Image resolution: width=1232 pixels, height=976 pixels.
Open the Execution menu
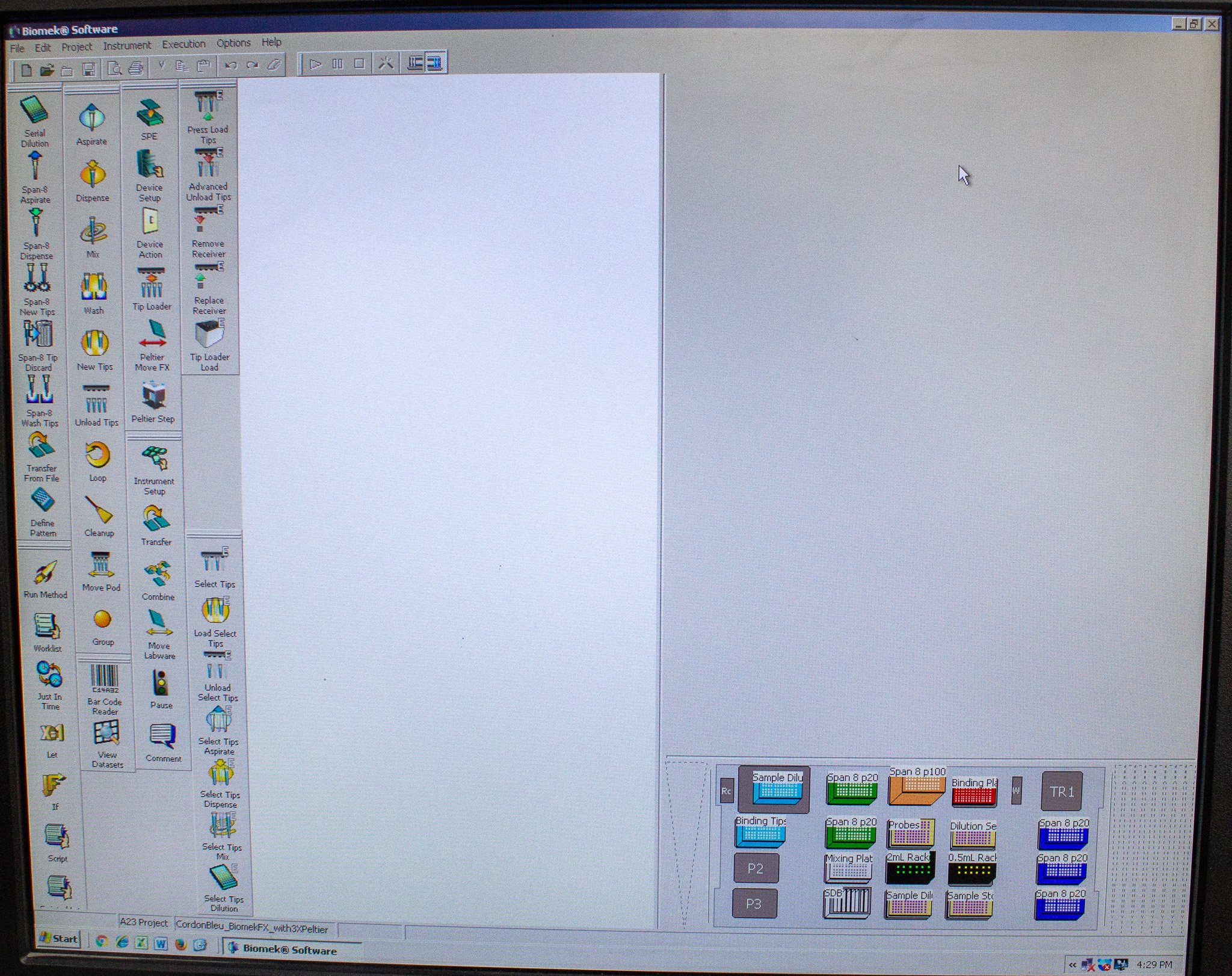(183, 45)
